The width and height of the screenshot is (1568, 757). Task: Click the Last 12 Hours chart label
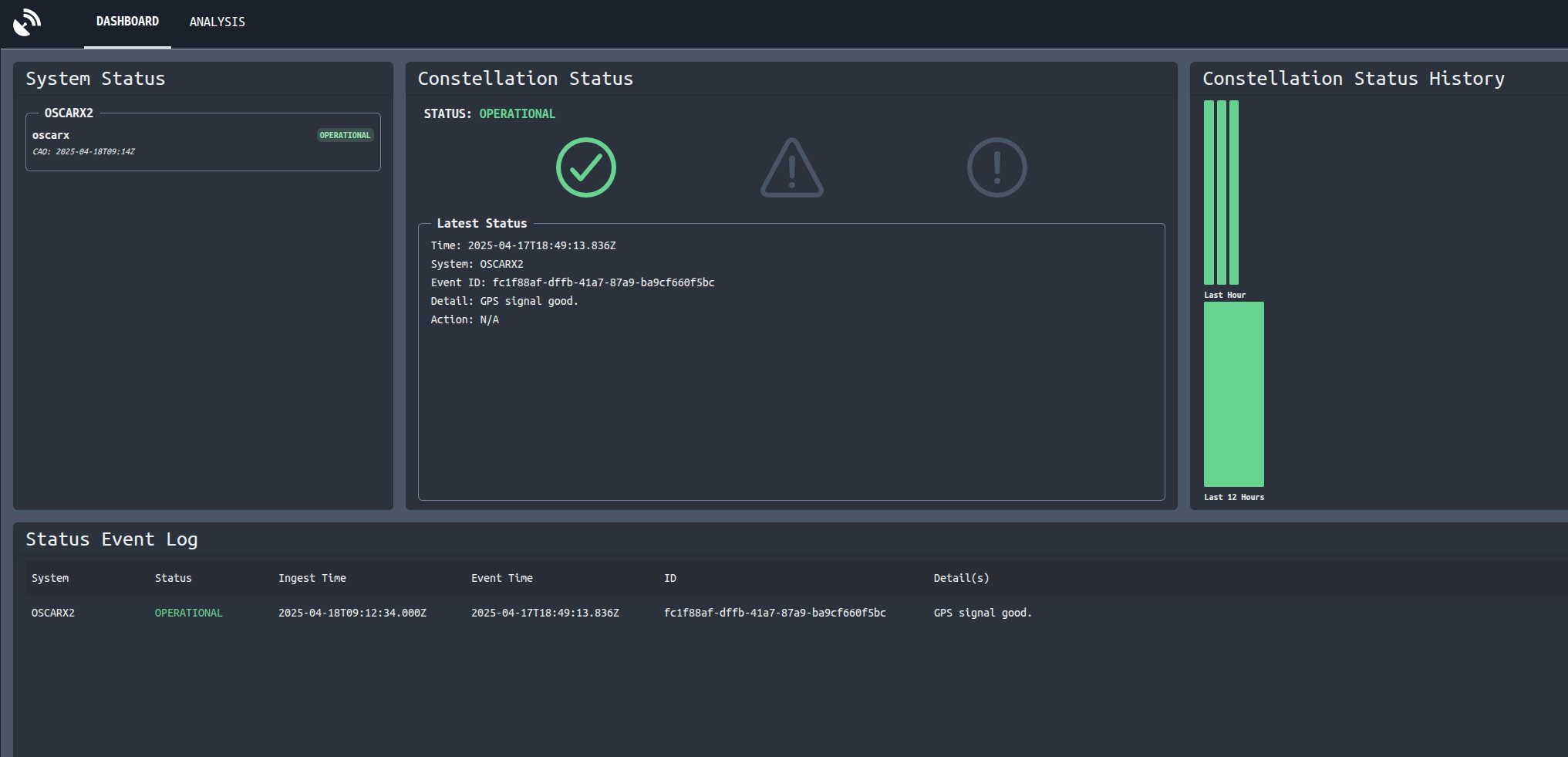(x=1234, y=497)
